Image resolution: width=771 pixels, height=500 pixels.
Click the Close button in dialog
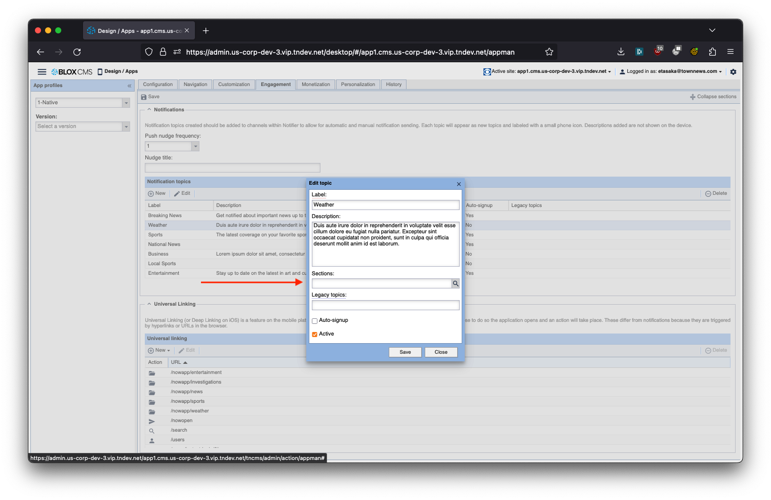[x=441, y=352]
